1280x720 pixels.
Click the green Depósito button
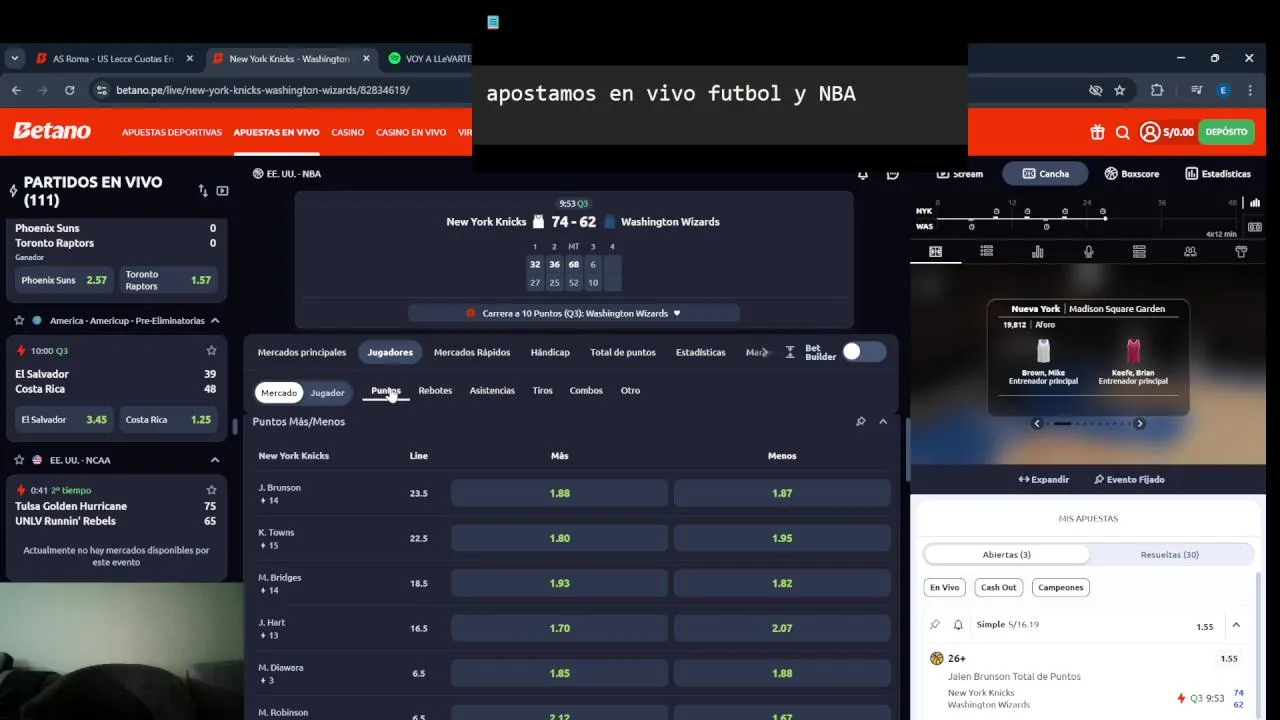[1226, 132]
